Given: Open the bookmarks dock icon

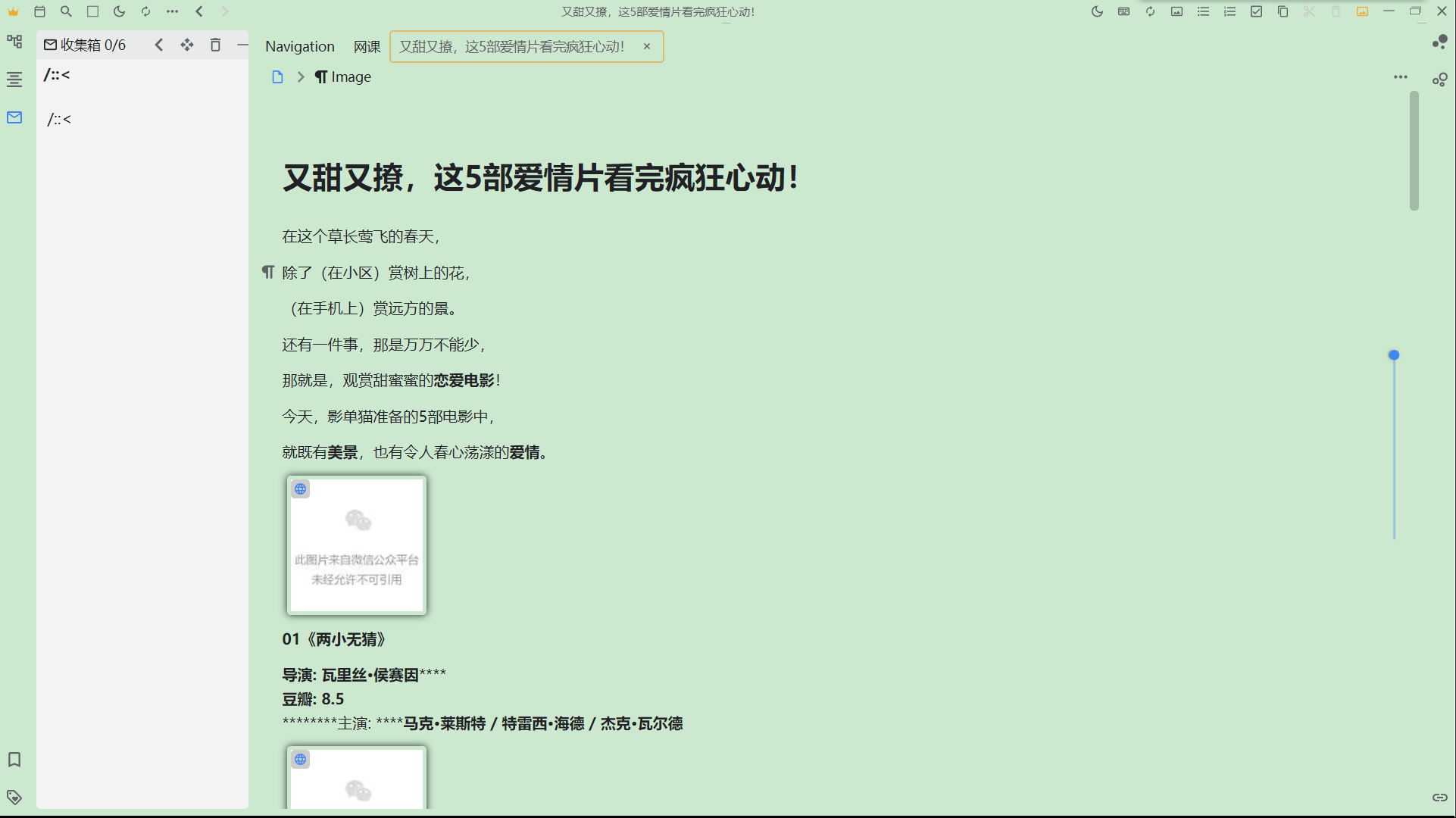Looking at the screenshot, I should tap(14, 760).
